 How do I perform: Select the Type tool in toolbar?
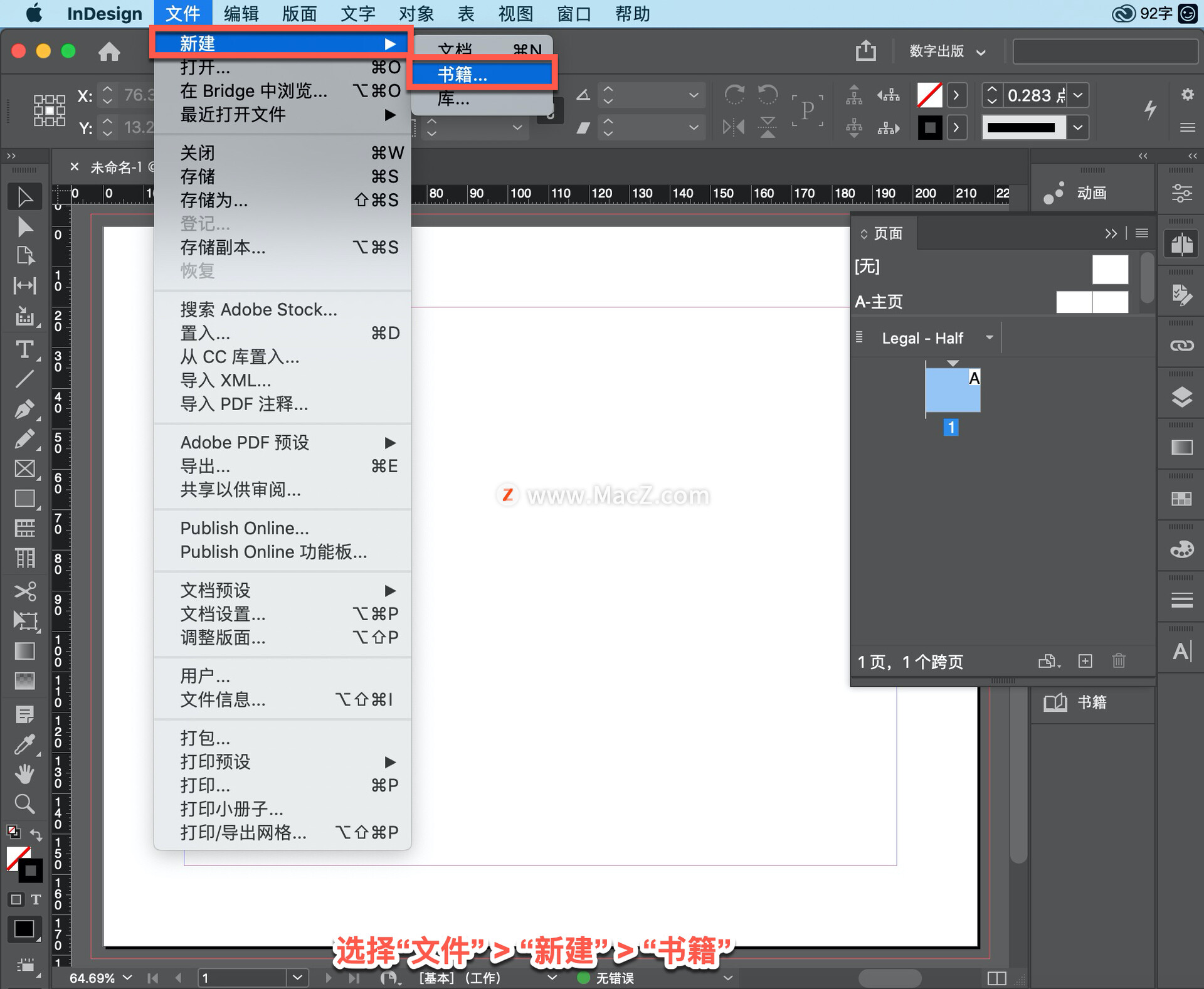tap(24, 349)
